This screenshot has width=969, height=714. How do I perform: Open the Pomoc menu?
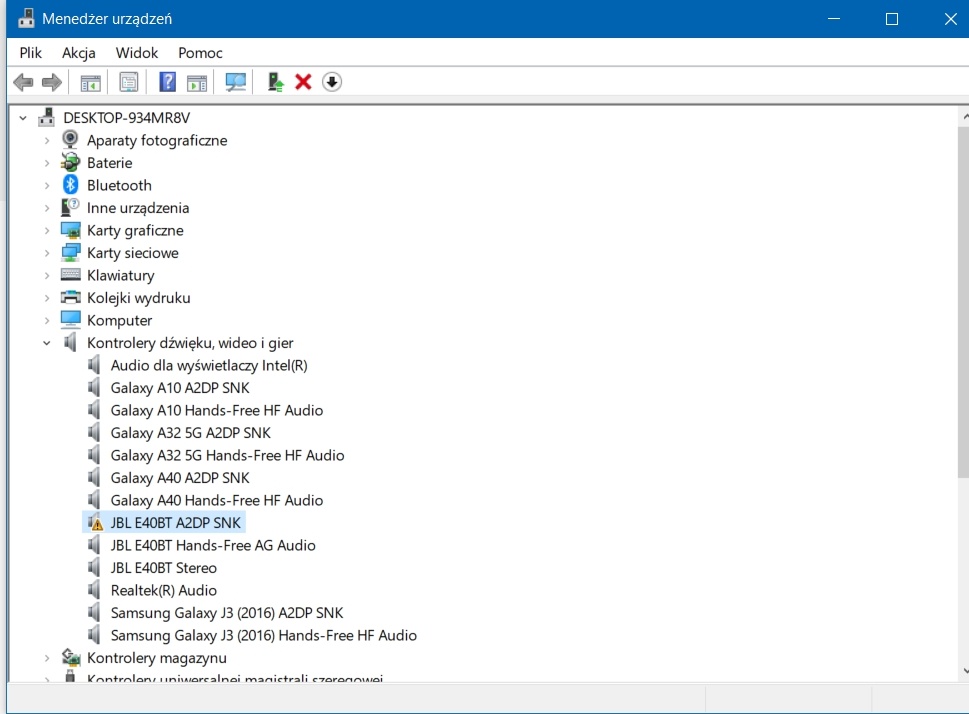point(200,53)
